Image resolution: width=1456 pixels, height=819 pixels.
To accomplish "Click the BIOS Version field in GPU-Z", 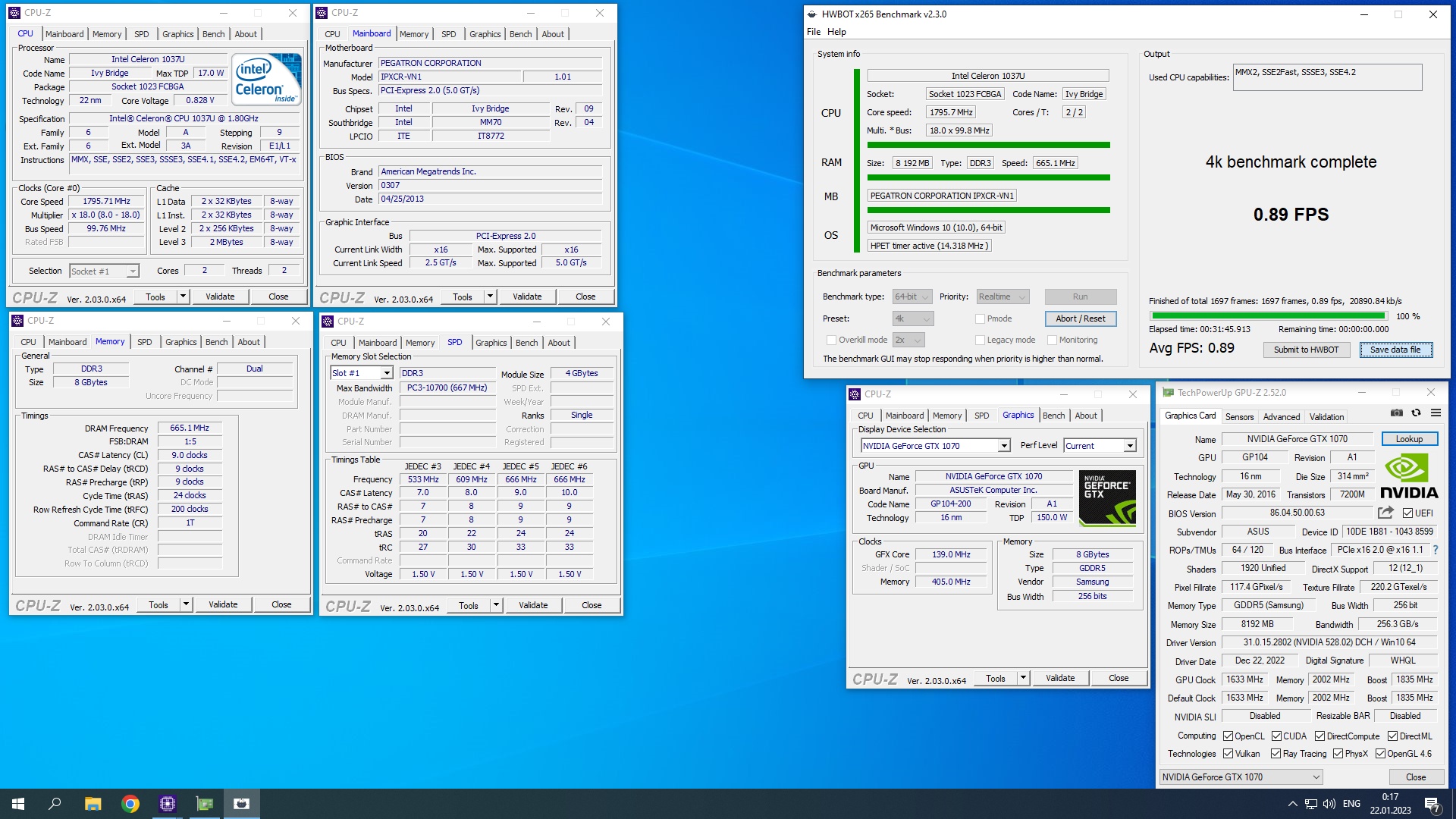I will coord(1297,513).
